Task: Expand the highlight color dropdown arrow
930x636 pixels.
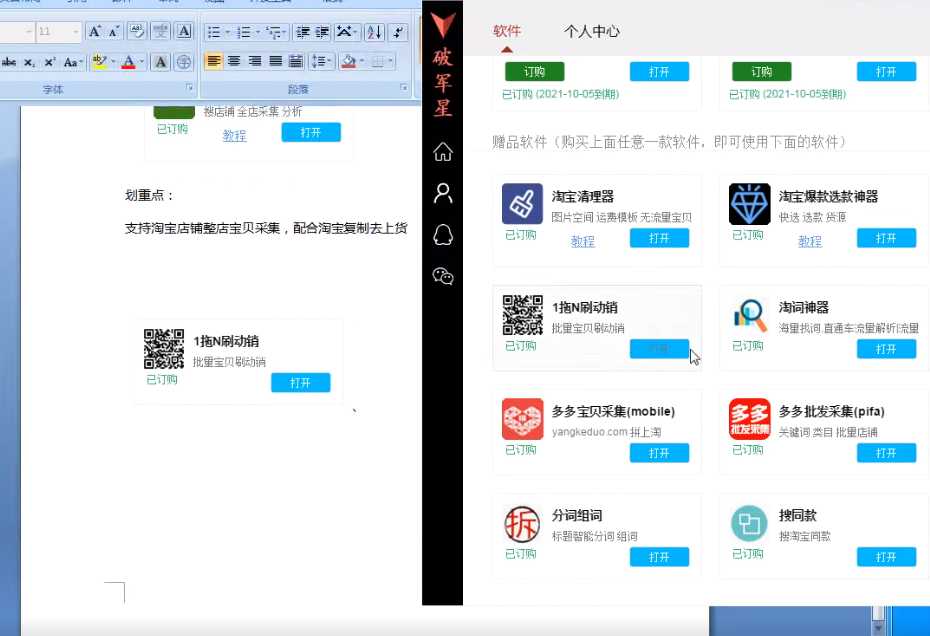Action: tap(113, 62)
